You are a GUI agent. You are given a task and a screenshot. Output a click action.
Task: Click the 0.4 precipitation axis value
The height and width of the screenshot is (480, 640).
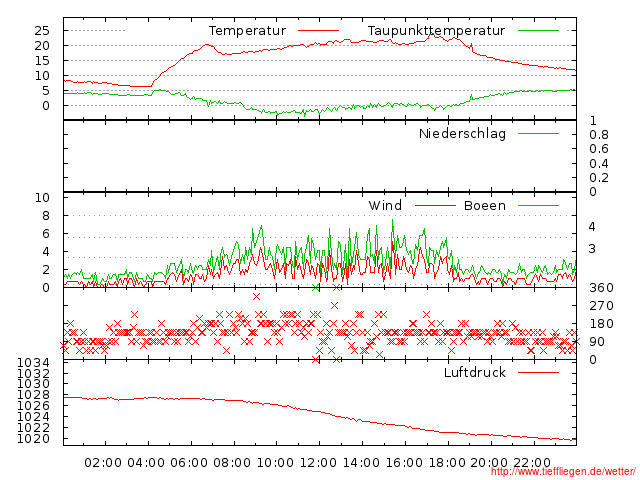(x=599, y=164)
